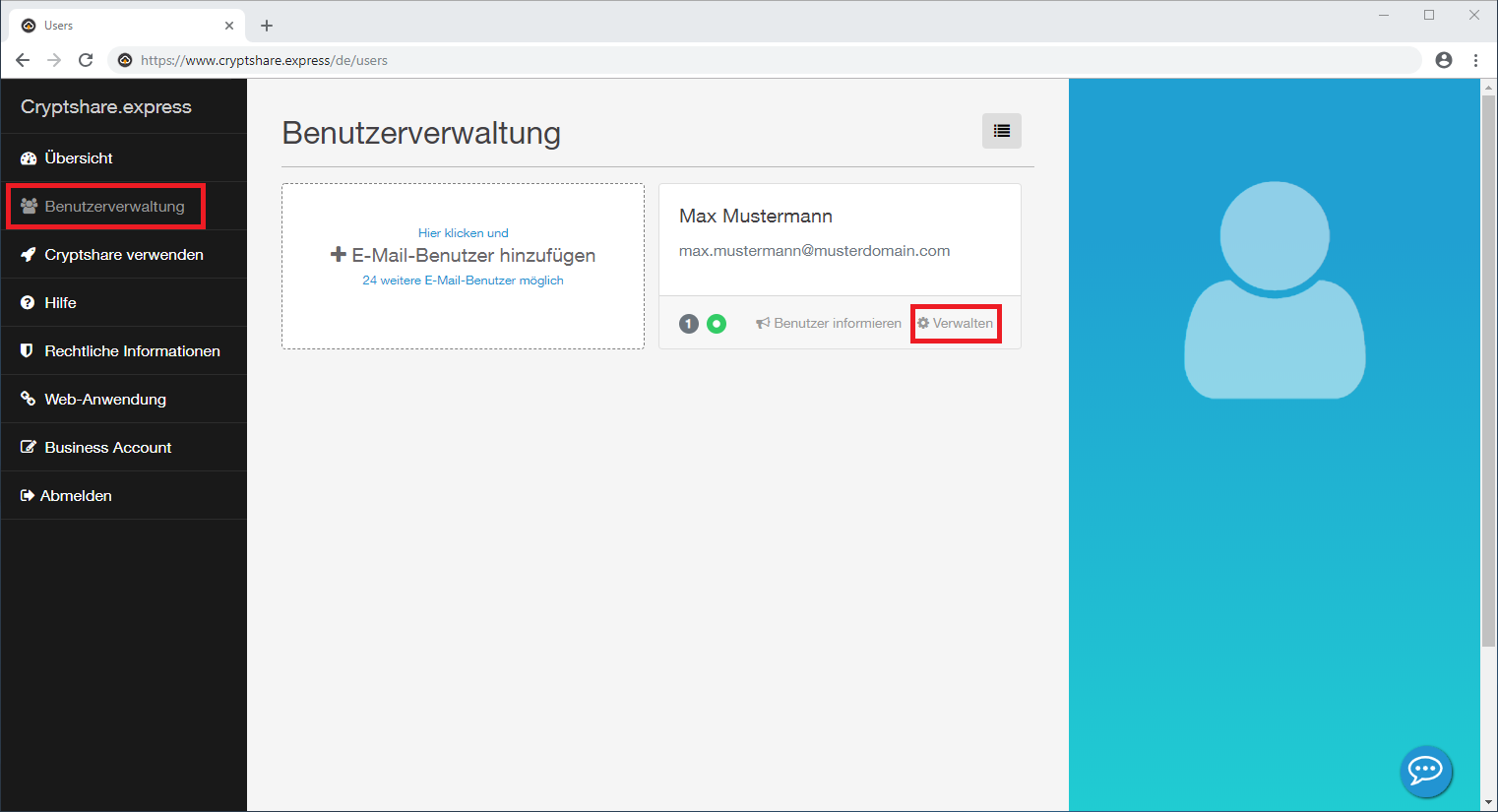Select Cryptshare verwenden in sidebar

pyautogui.click(x=123, y=255)
